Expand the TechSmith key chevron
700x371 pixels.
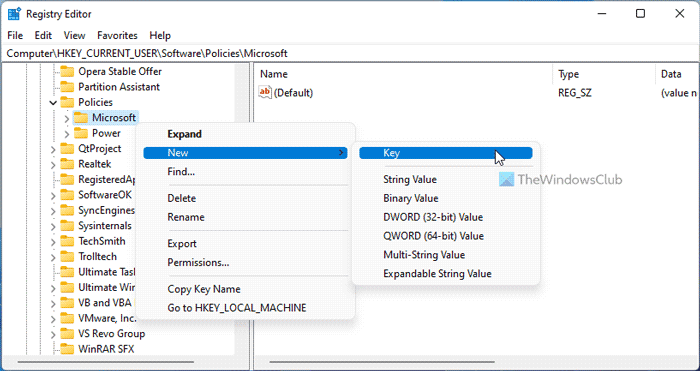(53, 242)
